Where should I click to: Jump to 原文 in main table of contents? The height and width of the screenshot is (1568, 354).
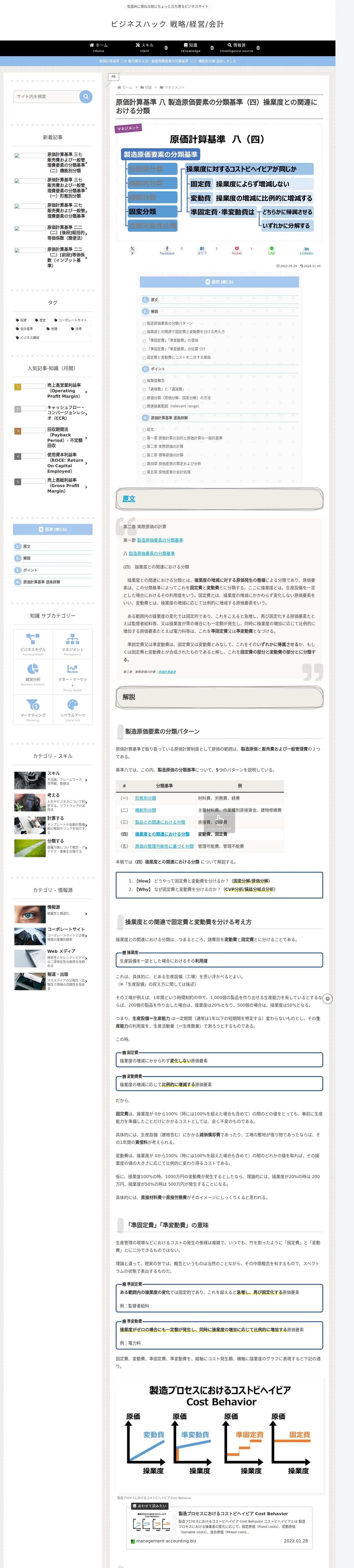[154, 299]
